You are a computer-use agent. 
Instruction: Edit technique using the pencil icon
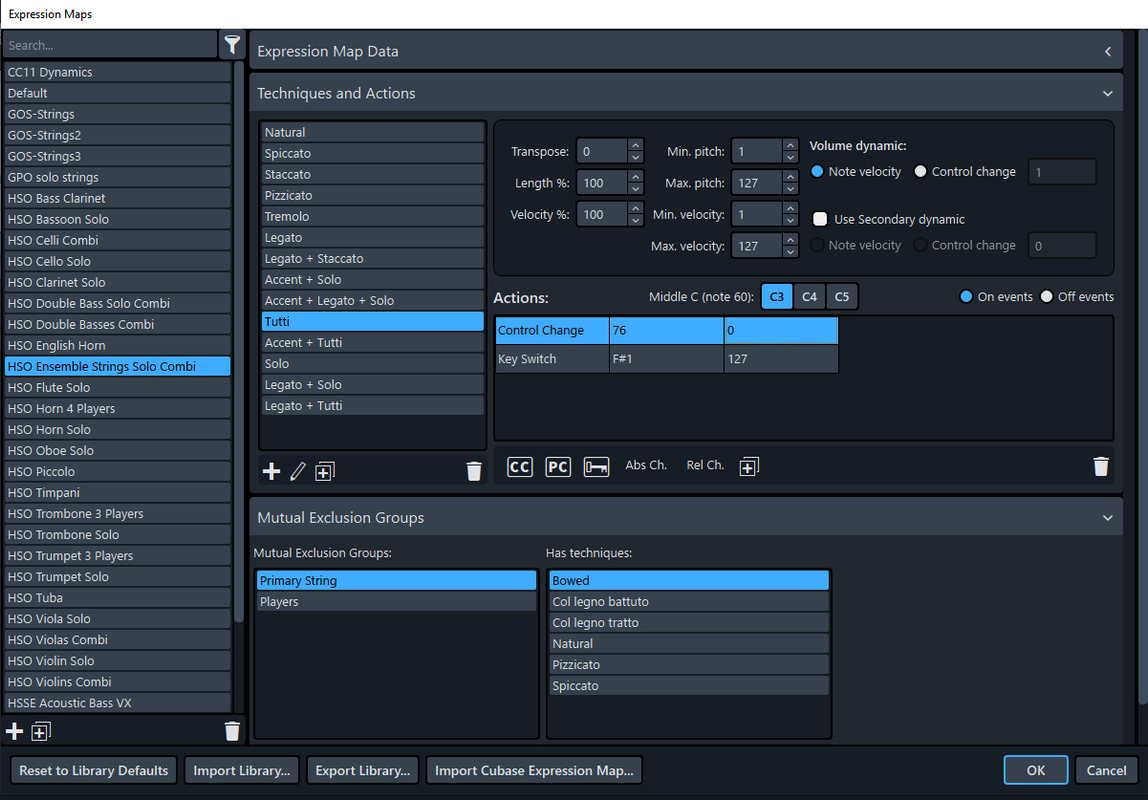click(297, 471)
